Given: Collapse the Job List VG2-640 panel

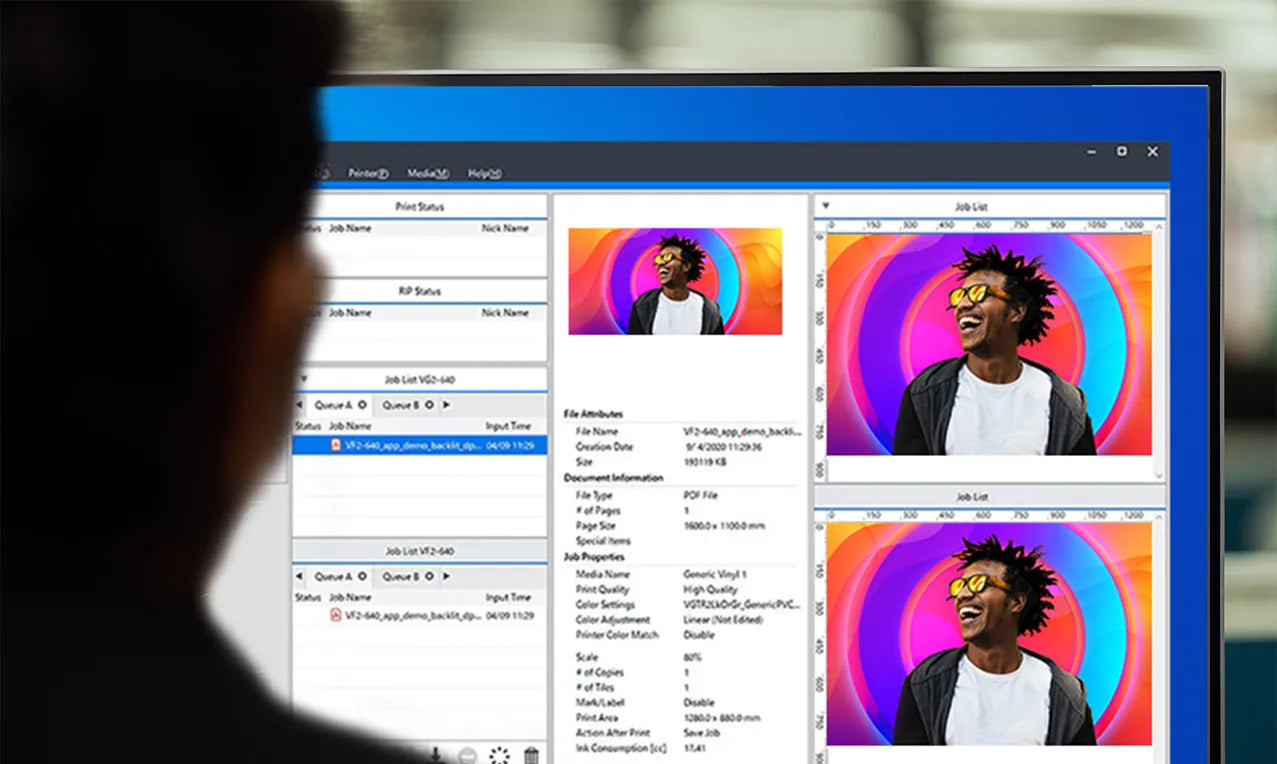Looking at the screenshot, I should point(304,380).
